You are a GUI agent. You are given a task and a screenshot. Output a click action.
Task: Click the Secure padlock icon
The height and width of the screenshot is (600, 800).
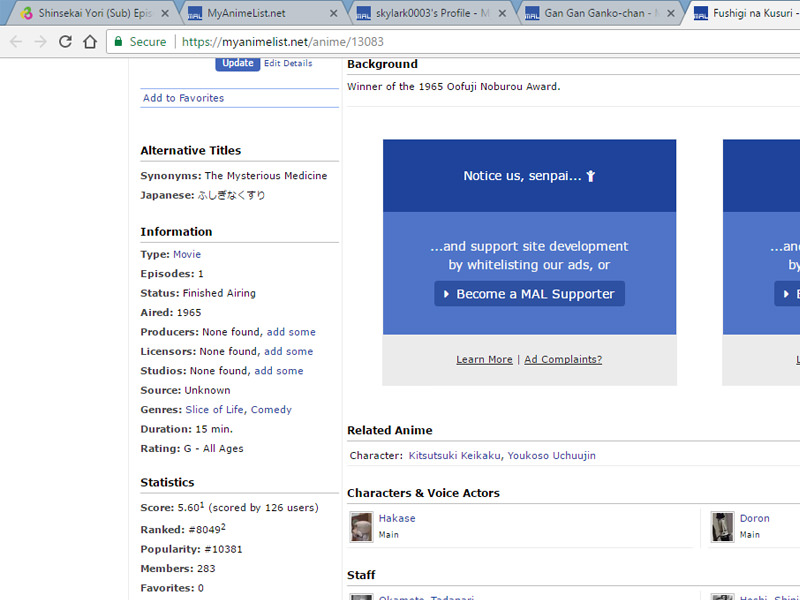pyautogui.click(x=118, y=41)
